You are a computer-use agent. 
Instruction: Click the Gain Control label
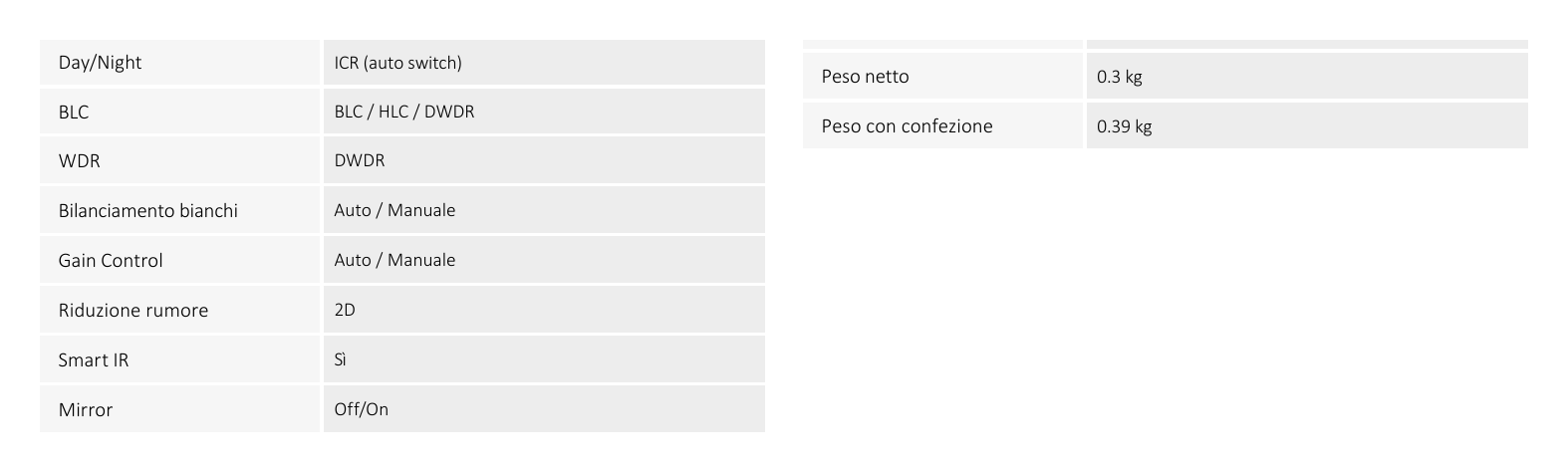point(111,261)
